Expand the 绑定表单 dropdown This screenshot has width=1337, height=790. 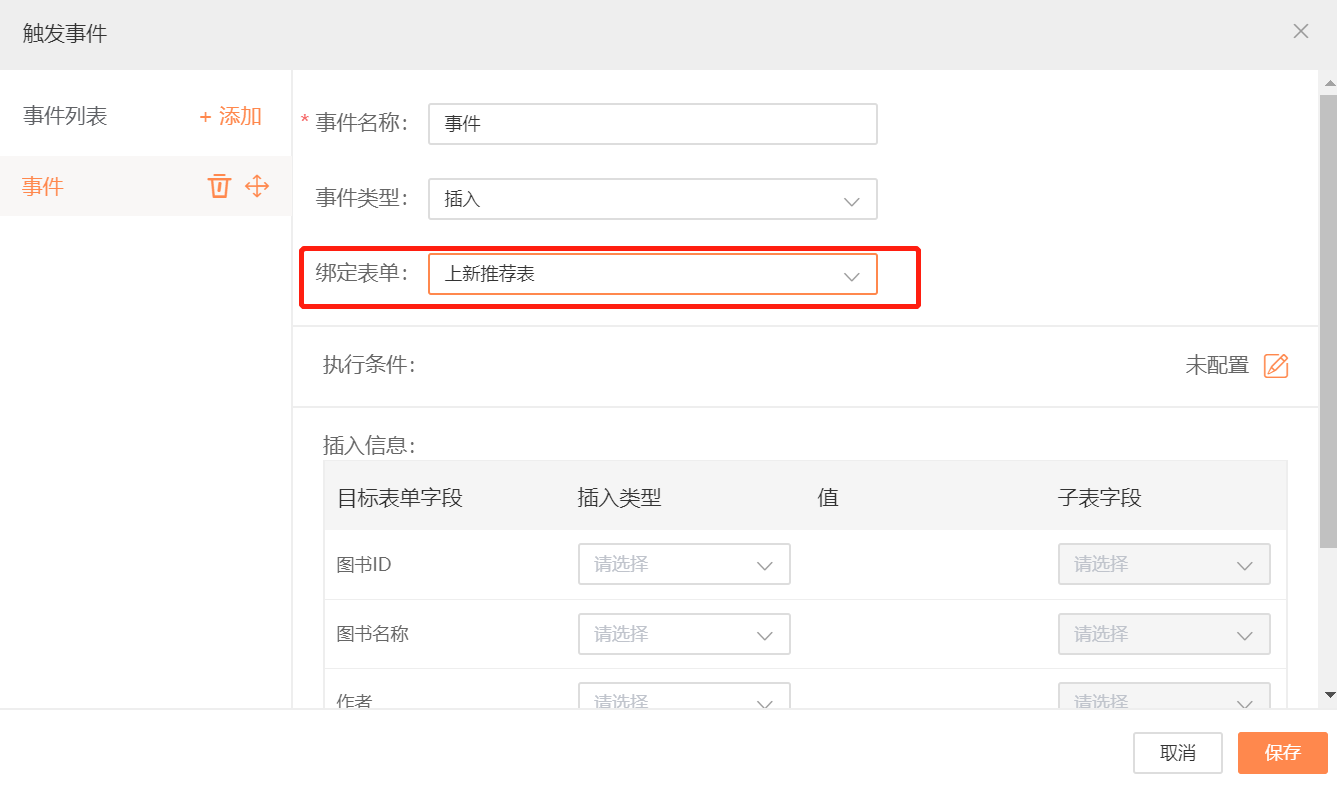click(652, 274)
